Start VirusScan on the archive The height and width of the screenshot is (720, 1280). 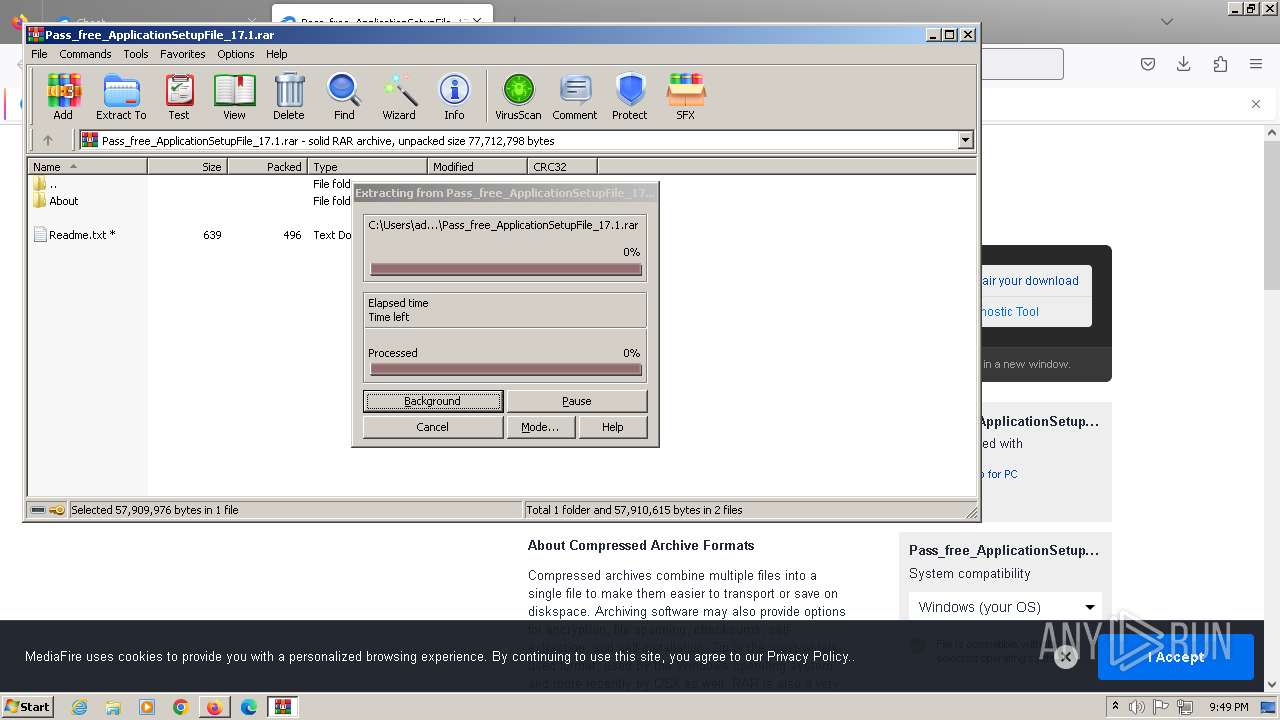518,97
